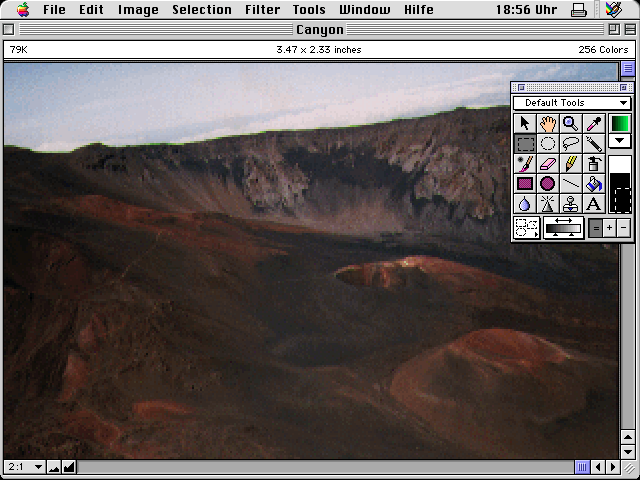Click the black background color swatch
The height and width of the screenshot is (480, 640).
click(620, 193)
